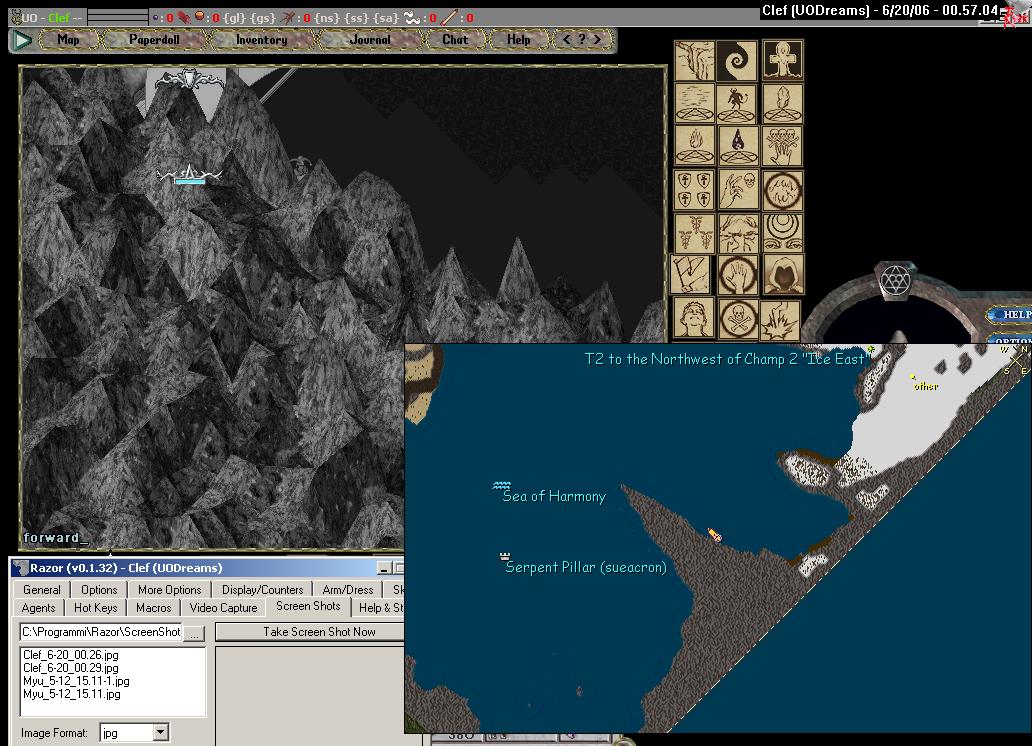Click the cyan health bar above character

pos(190,181)
